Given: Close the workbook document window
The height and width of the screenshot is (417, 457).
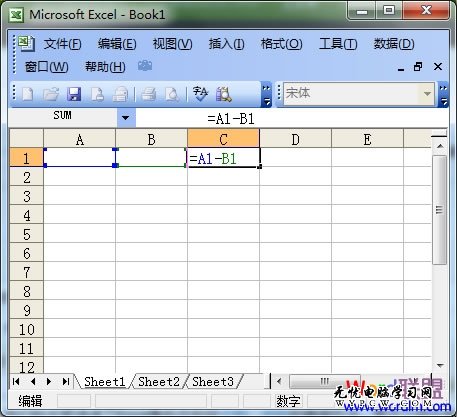Looking at the screenshot, I should pos(438,67).
